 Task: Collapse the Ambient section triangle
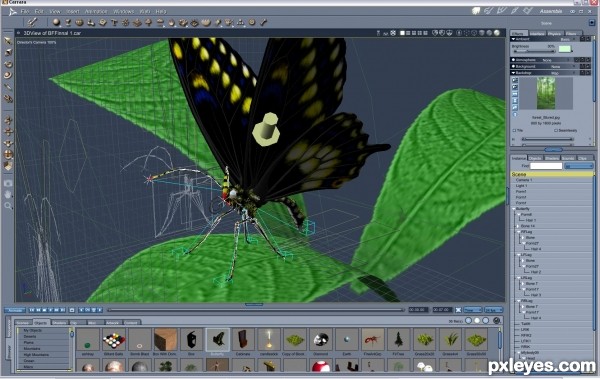514,39
